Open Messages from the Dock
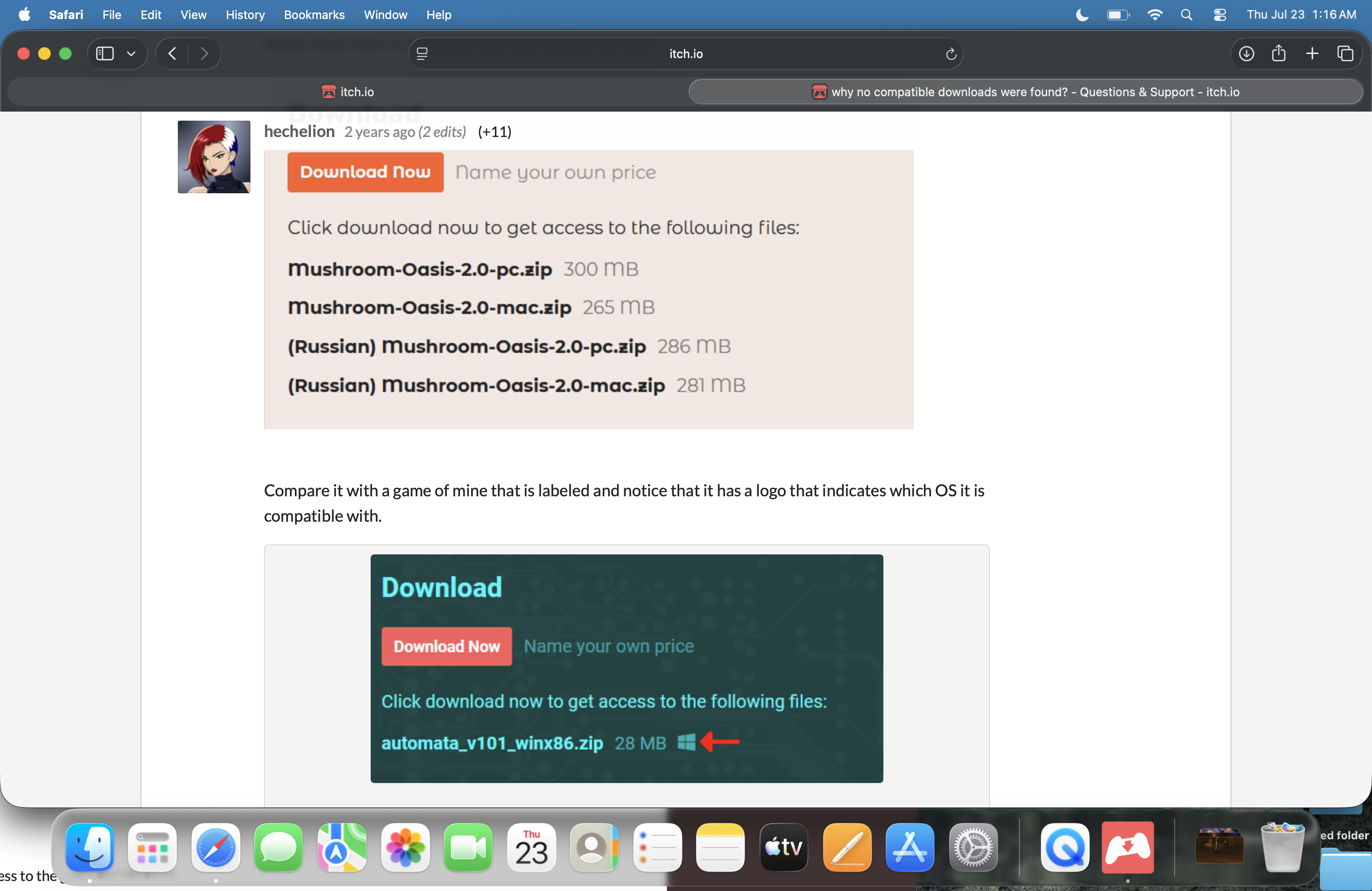The width and height of the screenshot is (1372, 891). click(x=279, y=847)
